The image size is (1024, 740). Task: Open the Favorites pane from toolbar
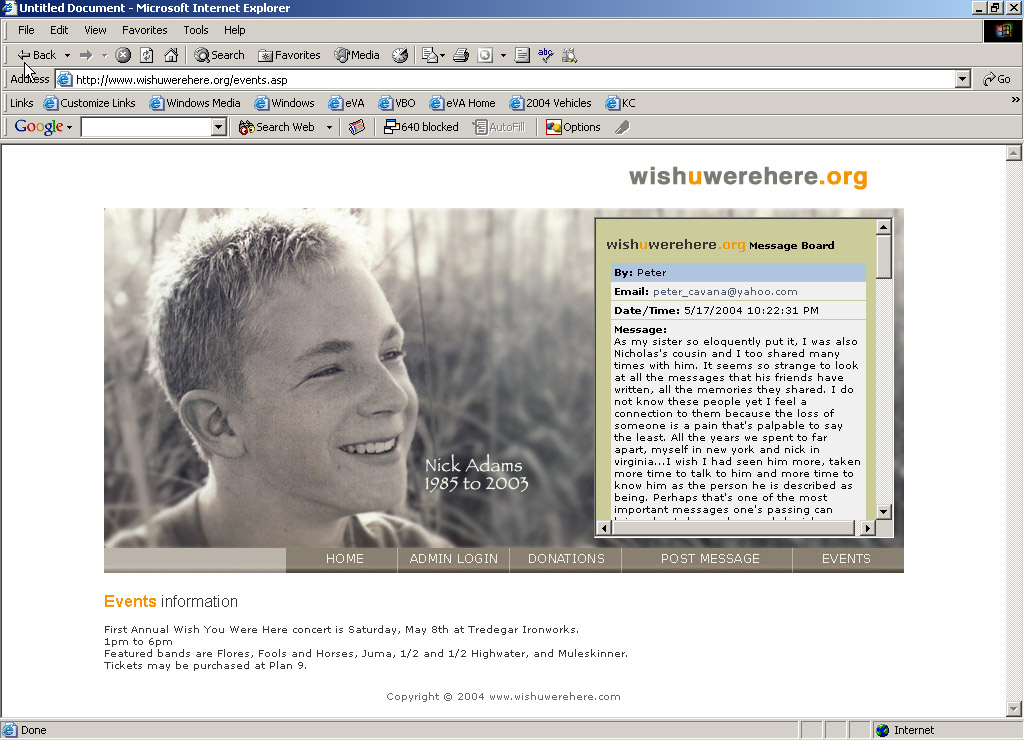pyautogui.click(x=289, y=56)
